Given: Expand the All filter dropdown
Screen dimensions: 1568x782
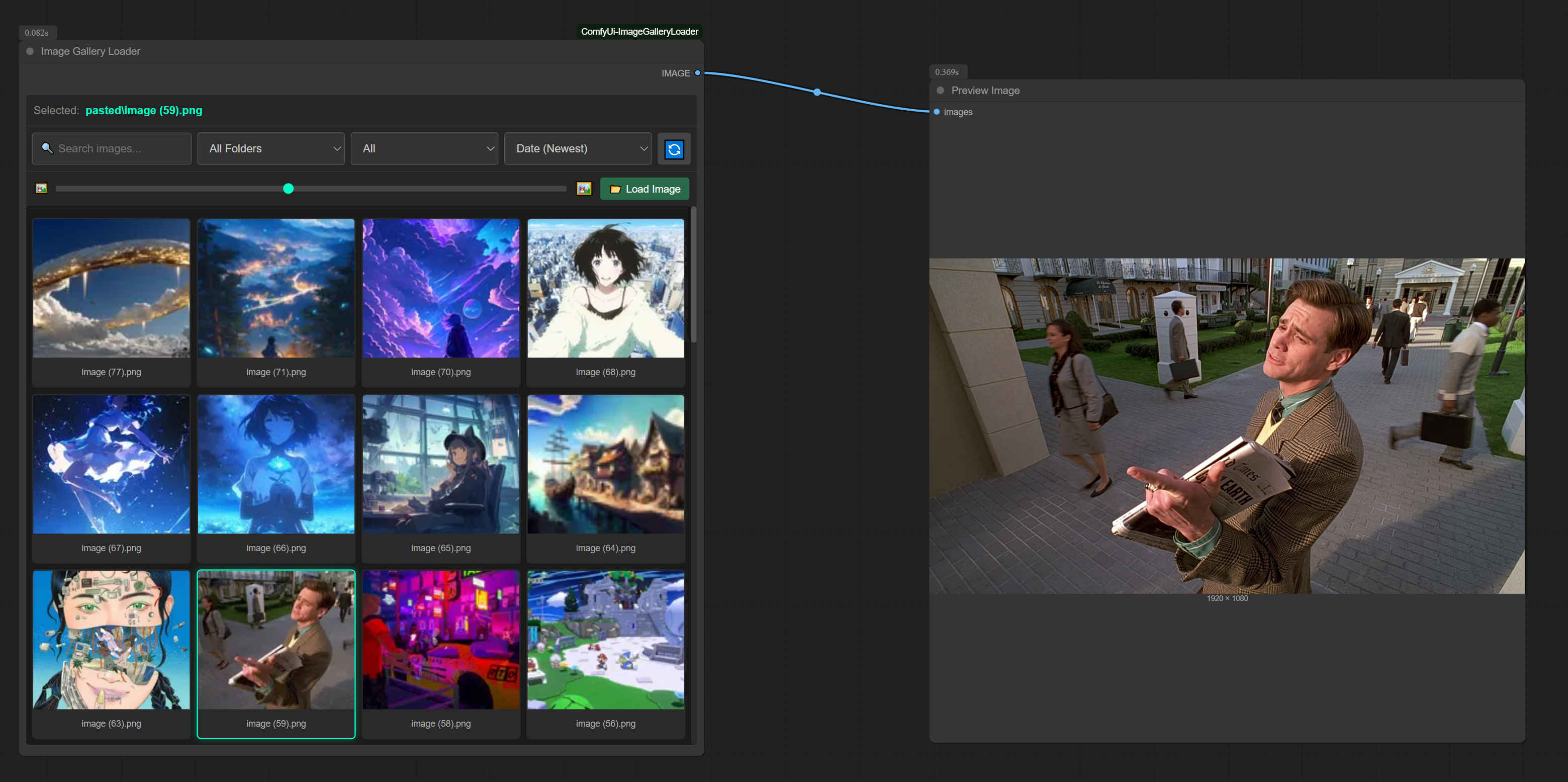Looking at the screenshot, I should [x=424, y=148].
